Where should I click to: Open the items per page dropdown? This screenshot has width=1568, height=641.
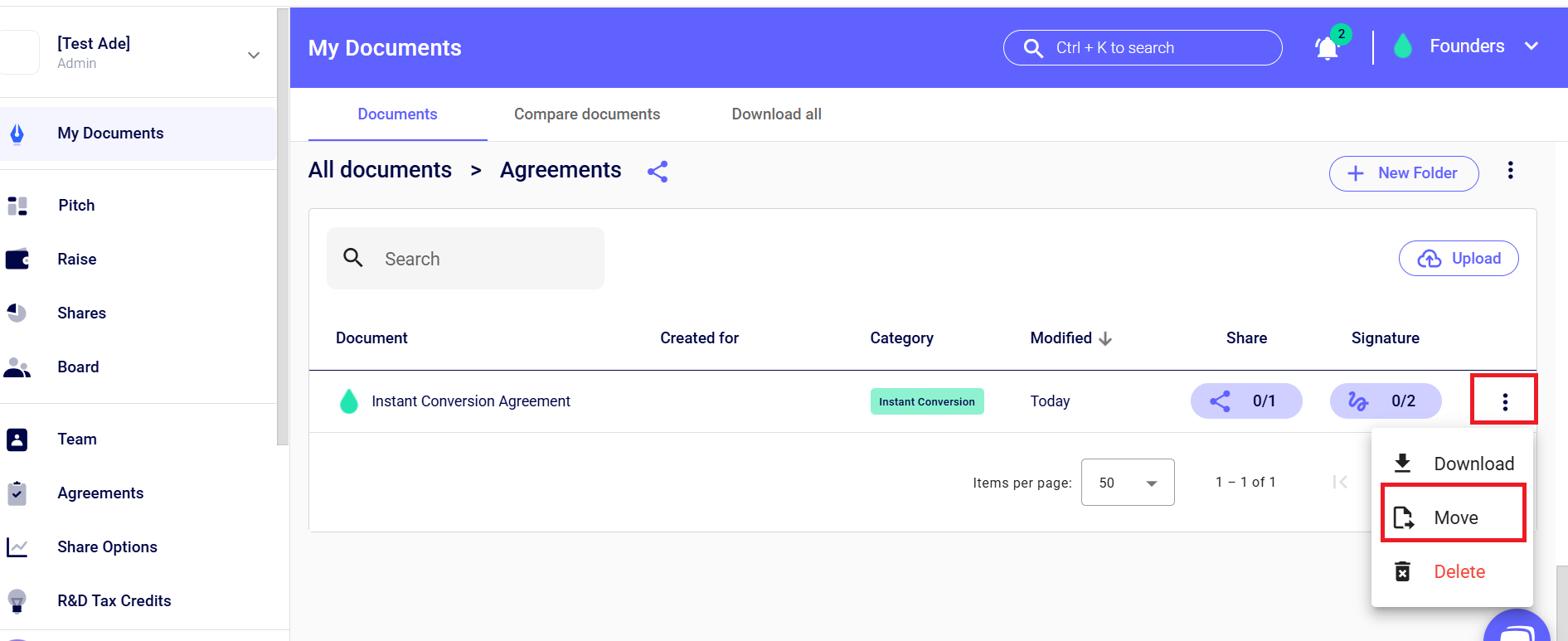click(x=1127, y=483)
